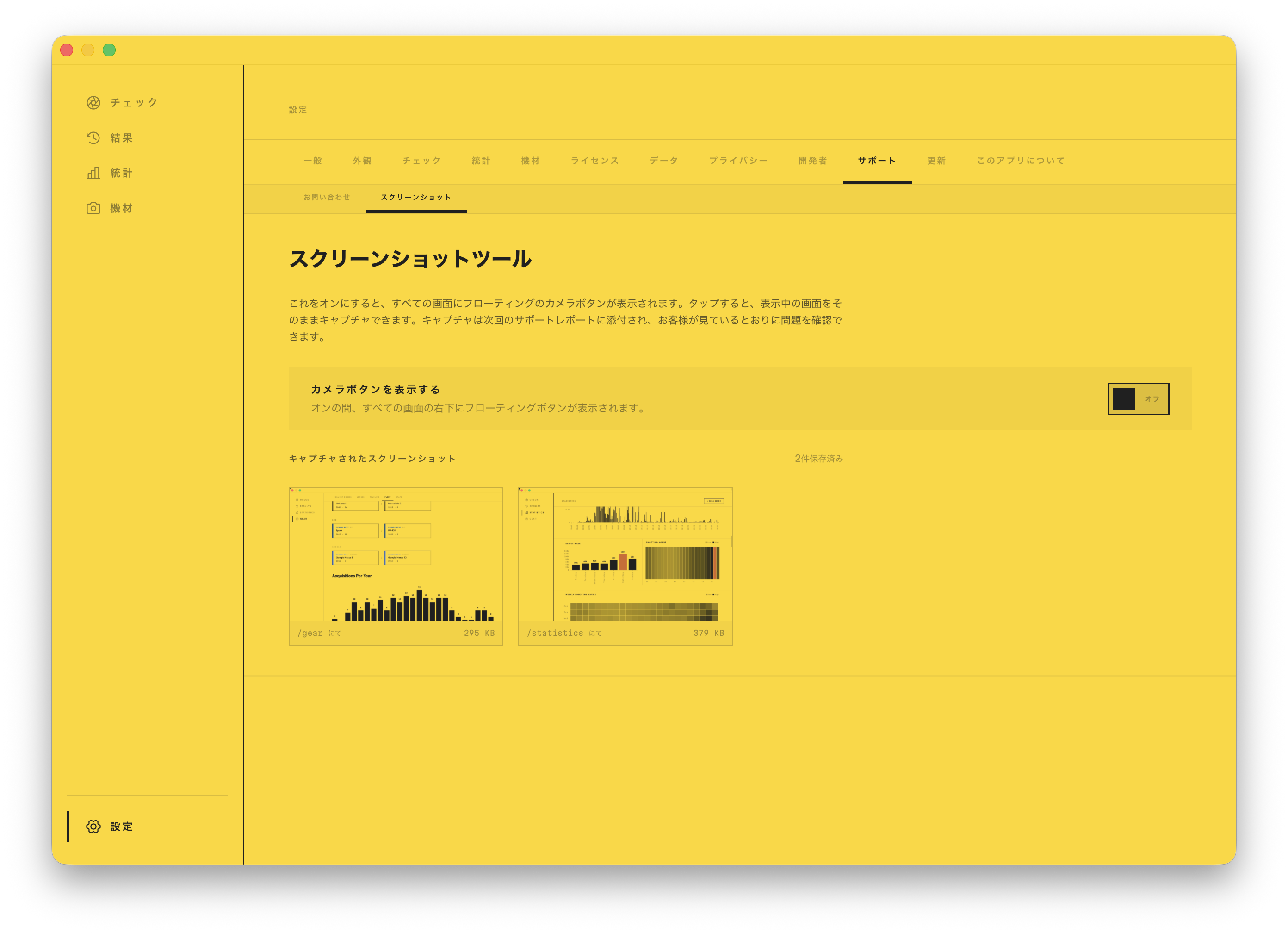Open the 統計 settings tab
This screenshot has height=933, width=1288.
point(481,161)
